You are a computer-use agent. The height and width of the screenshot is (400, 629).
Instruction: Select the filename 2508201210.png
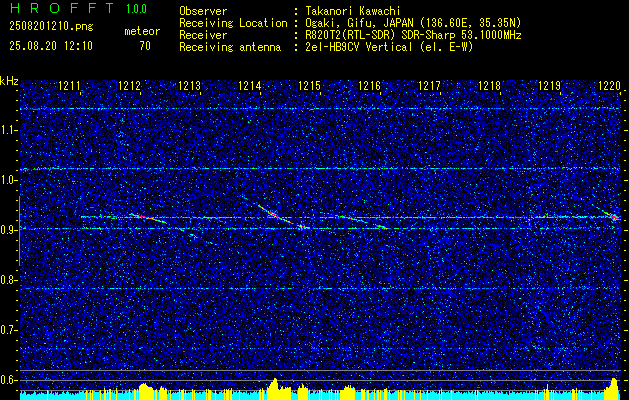pos(51,27)
